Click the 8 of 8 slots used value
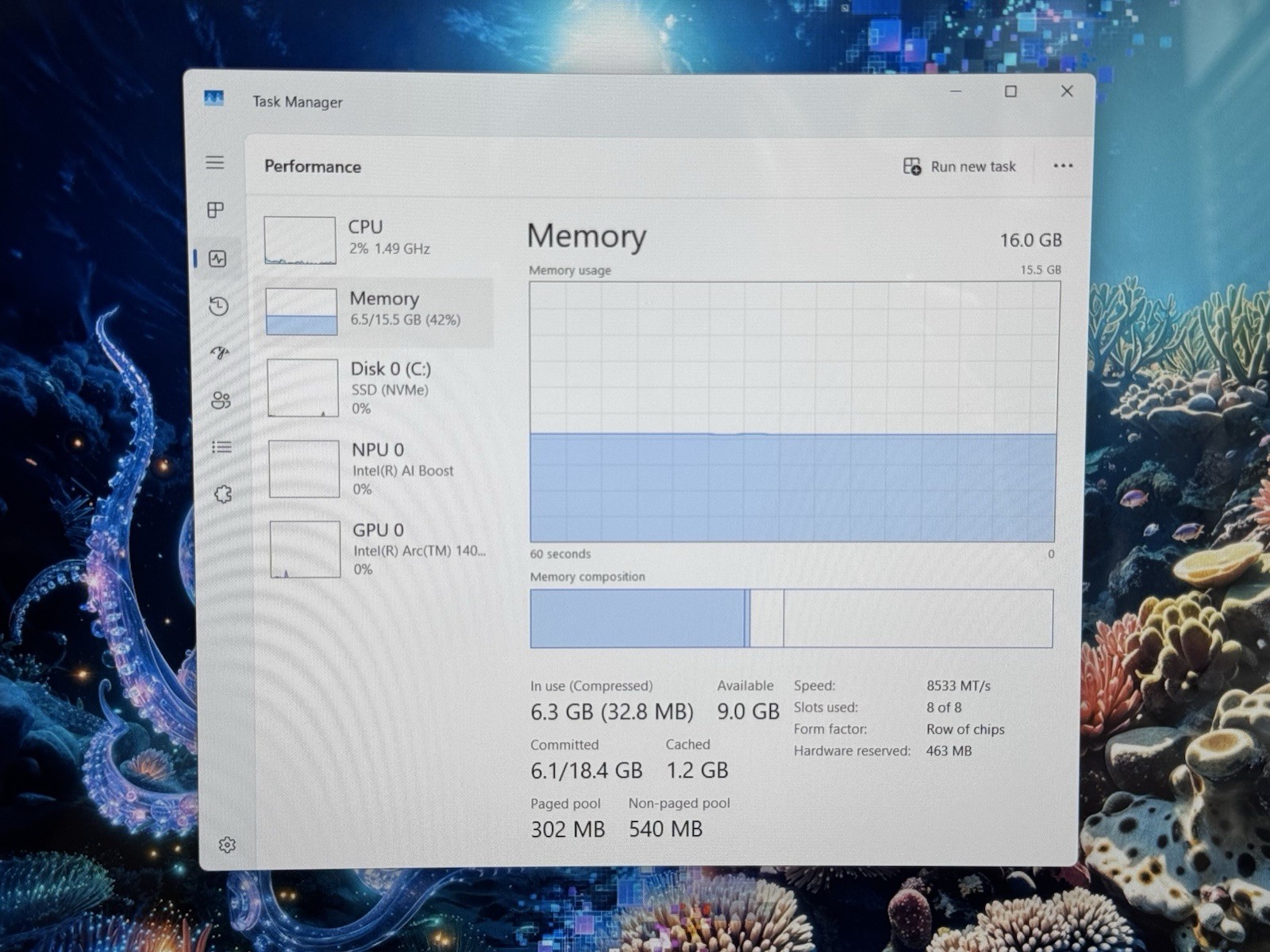 pyautogui.click(x=944, y=707)
